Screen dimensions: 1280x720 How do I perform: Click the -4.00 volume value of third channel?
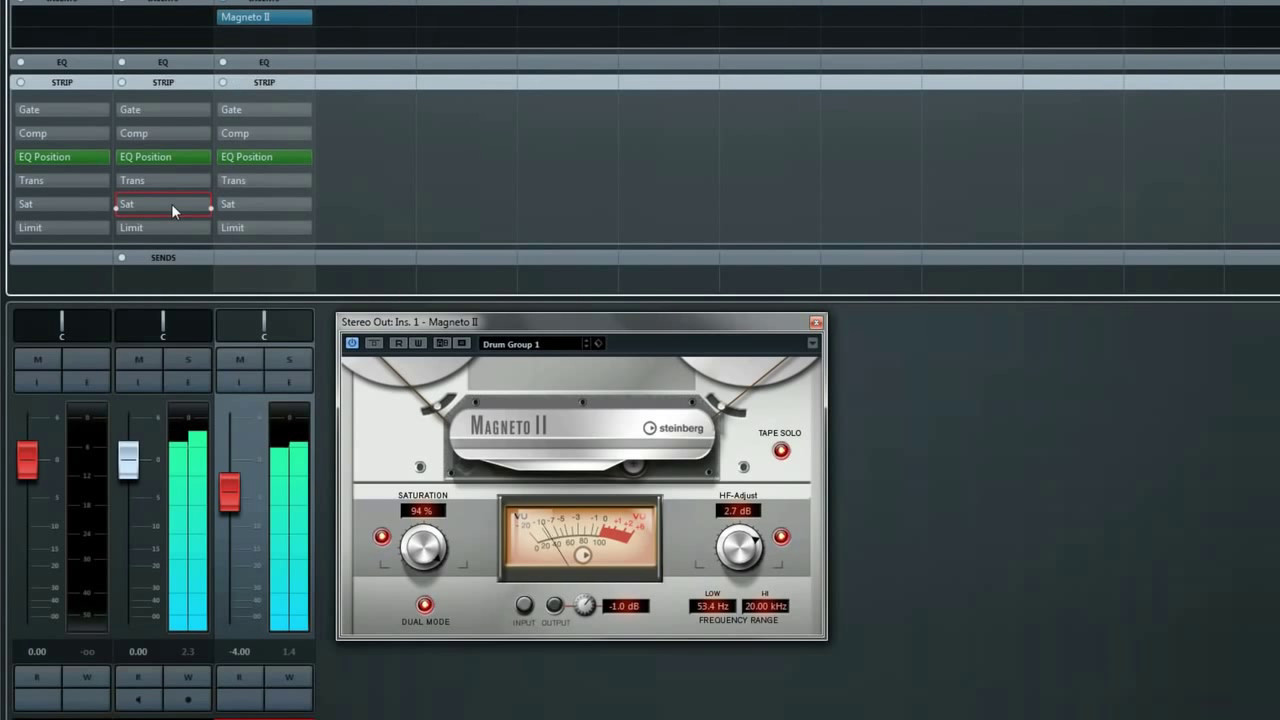(x=239, y=651)
